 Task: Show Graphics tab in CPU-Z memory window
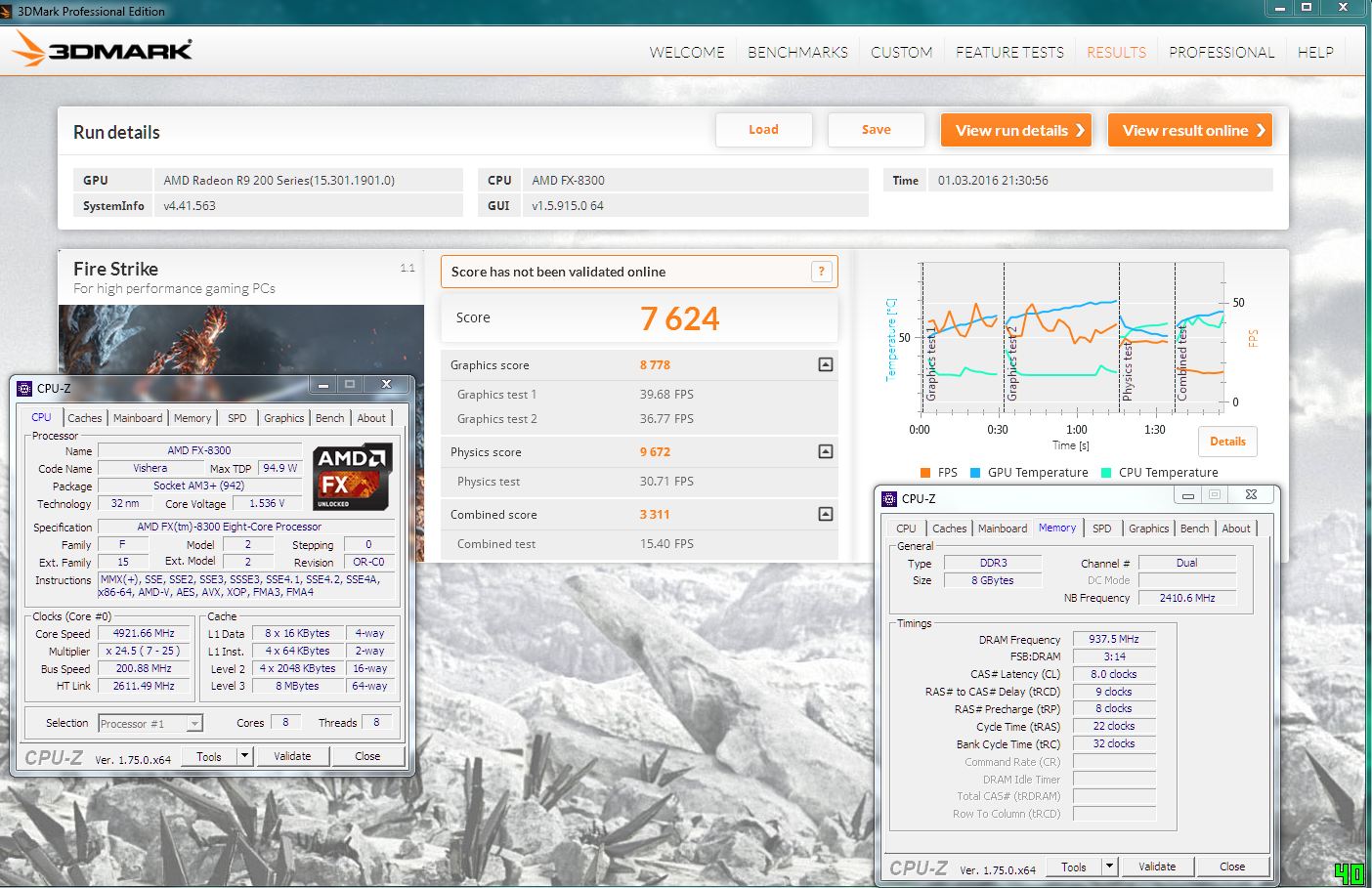[1149, 529]
